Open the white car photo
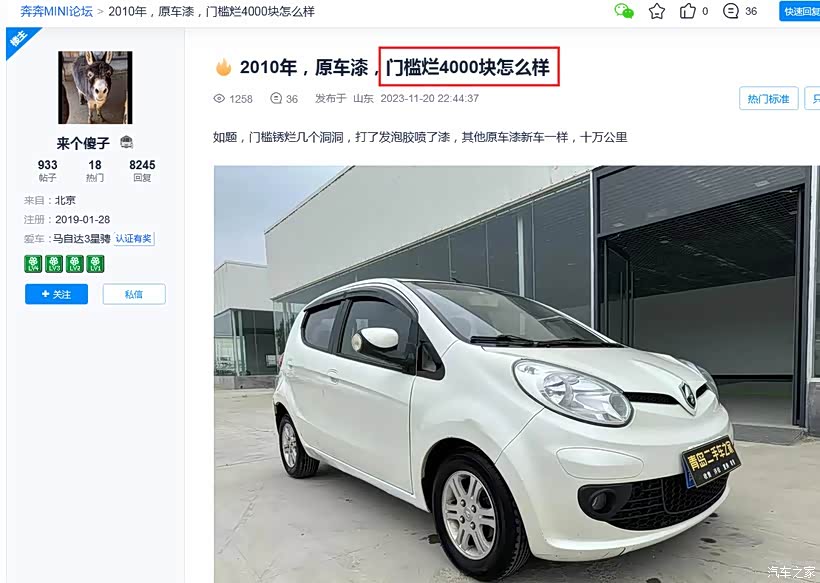The image size is (820, 583). [x=516, y=374]
